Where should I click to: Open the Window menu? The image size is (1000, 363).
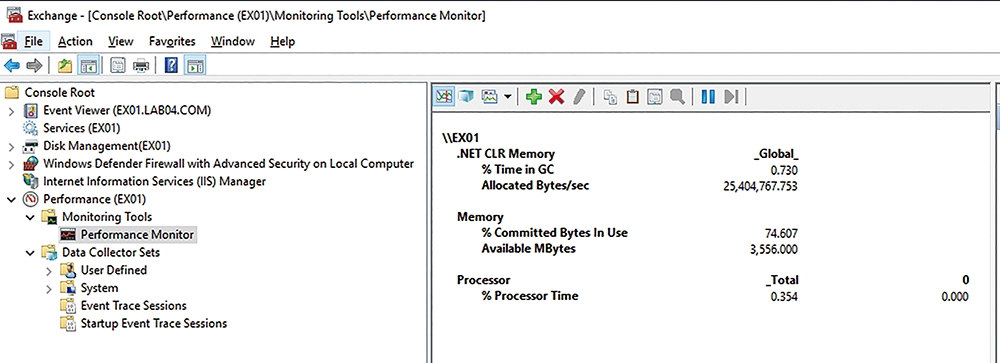(x=233, y=41)
